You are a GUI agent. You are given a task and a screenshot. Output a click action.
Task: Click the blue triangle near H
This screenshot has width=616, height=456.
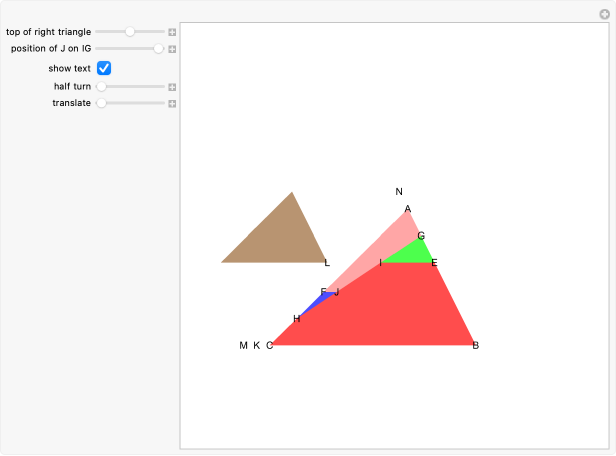pos(319,301)
